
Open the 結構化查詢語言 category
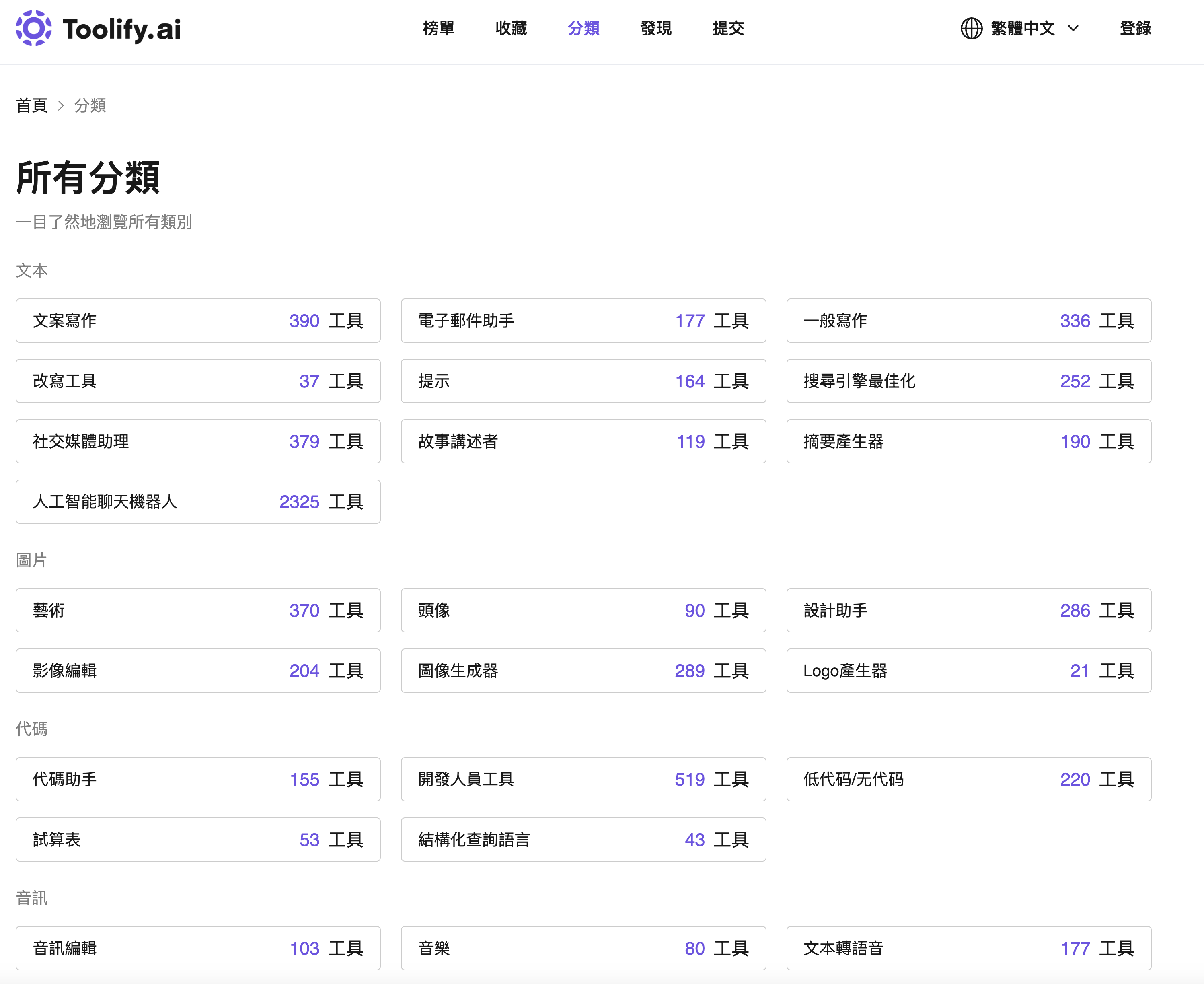point(583,840)
